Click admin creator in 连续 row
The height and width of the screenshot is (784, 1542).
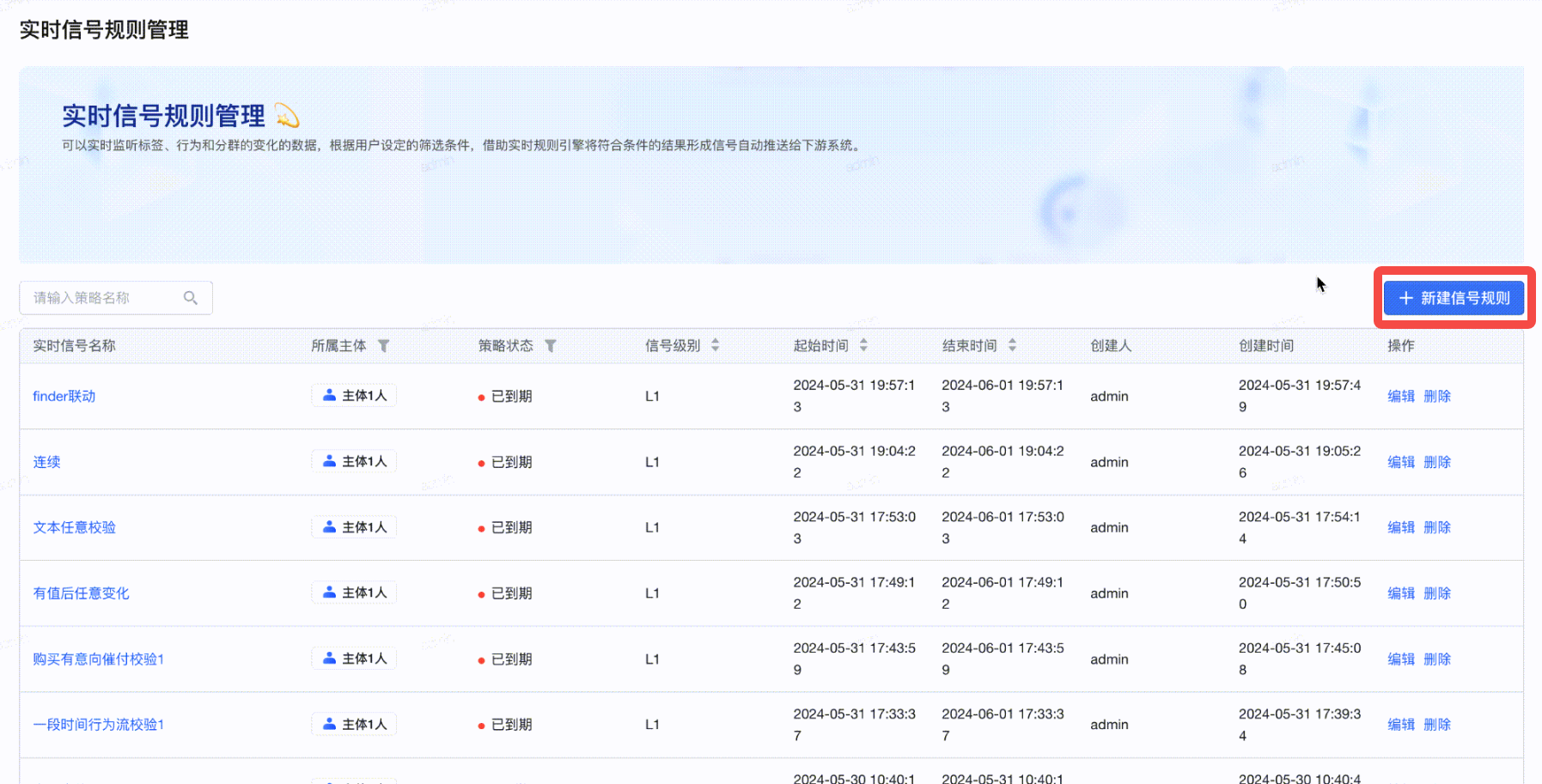point(1109,462)
